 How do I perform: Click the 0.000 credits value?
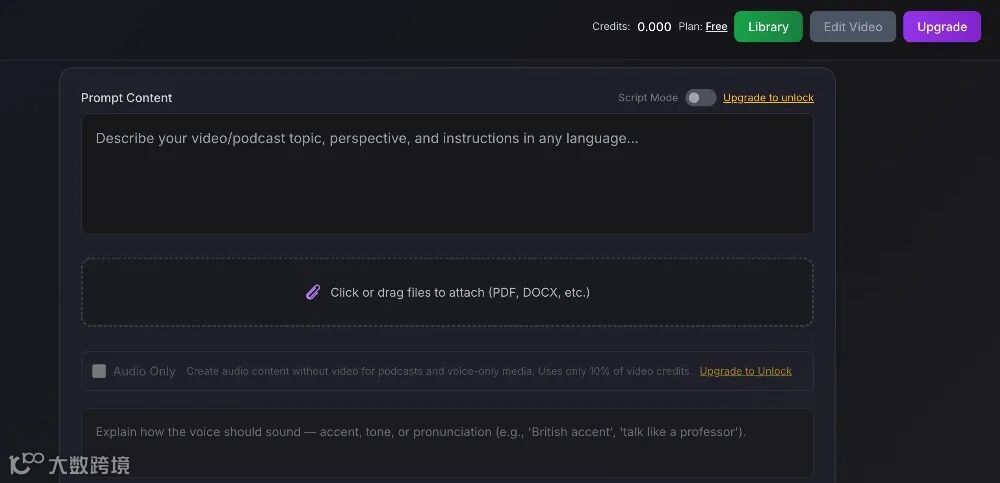(654, 27)
